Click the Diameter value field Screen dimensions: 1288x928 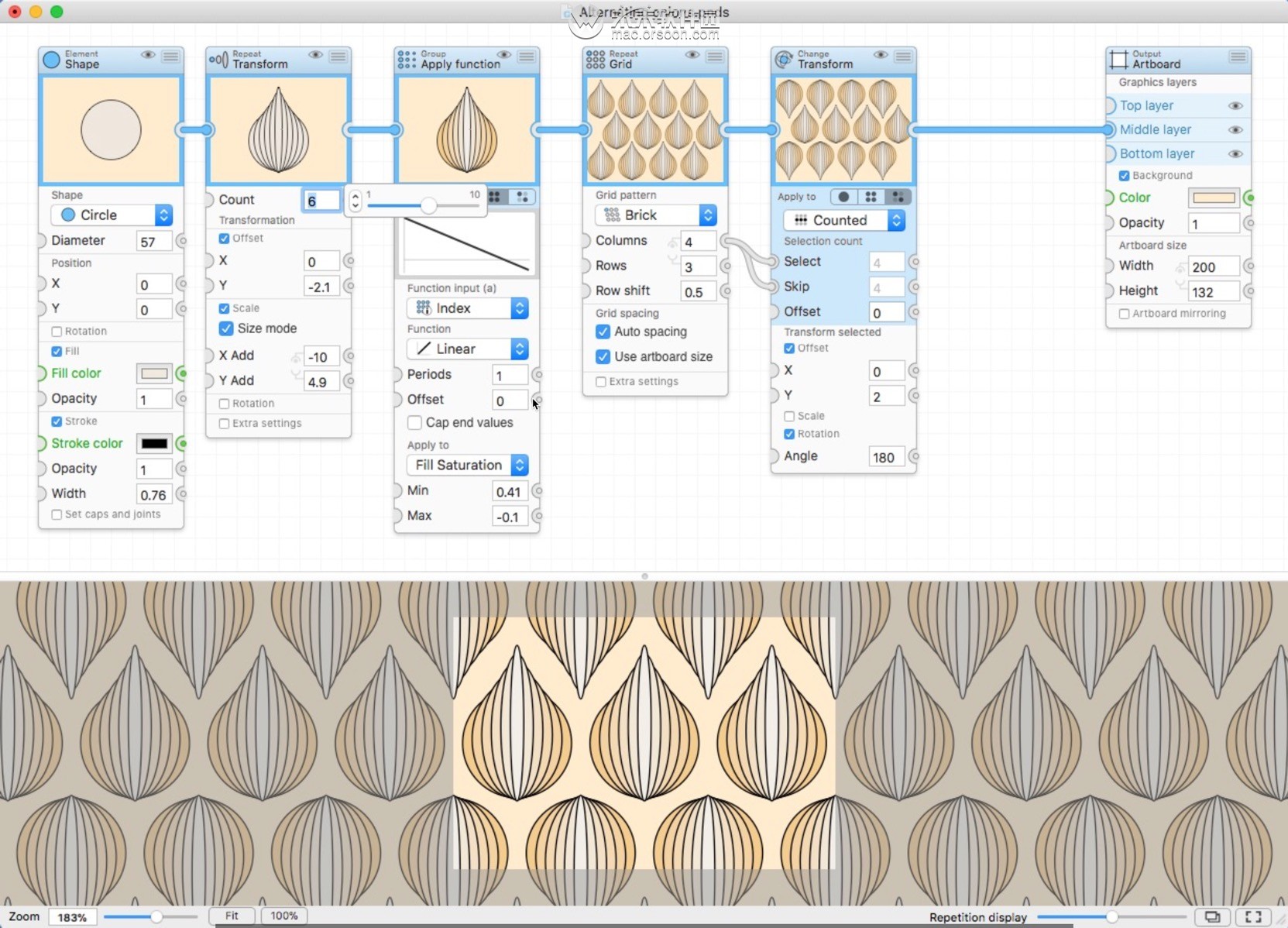[x=154, y=241]
